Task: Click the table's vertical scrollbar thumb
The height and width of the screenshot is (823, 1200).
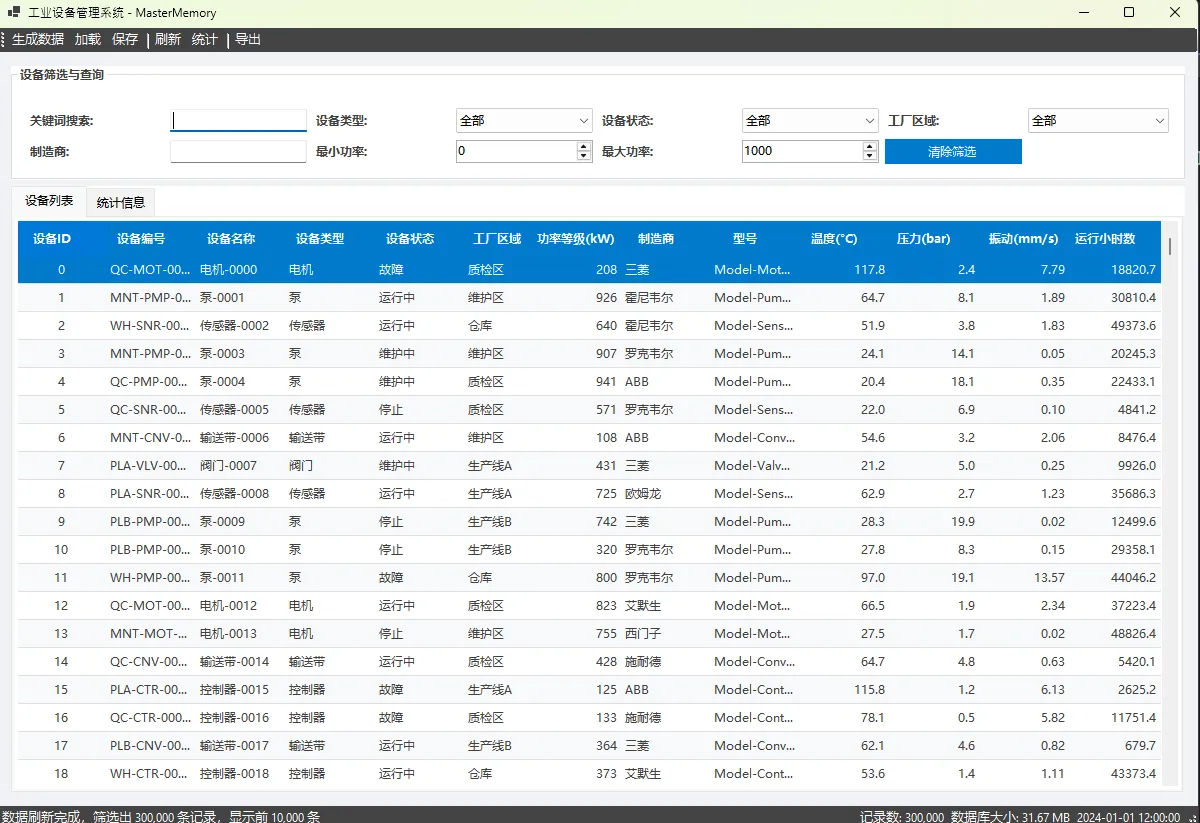Action: click(x=1169, y=246)
